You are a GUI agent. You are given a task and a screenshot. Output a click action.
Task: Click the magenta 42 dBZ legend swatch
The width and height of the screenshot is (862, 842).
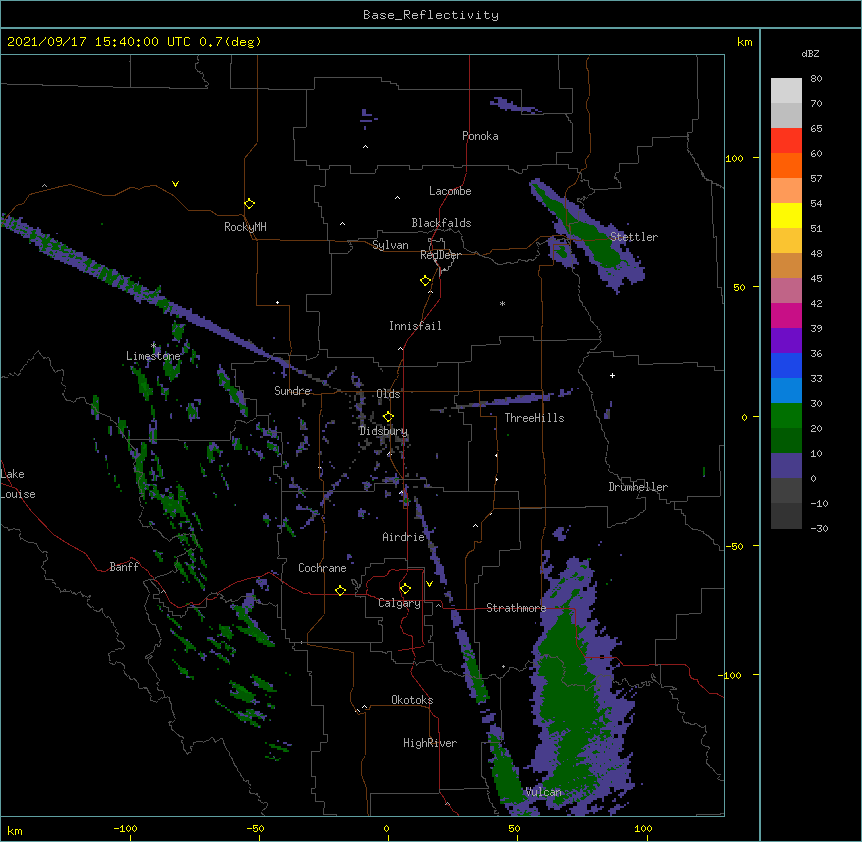coord(786,315)
